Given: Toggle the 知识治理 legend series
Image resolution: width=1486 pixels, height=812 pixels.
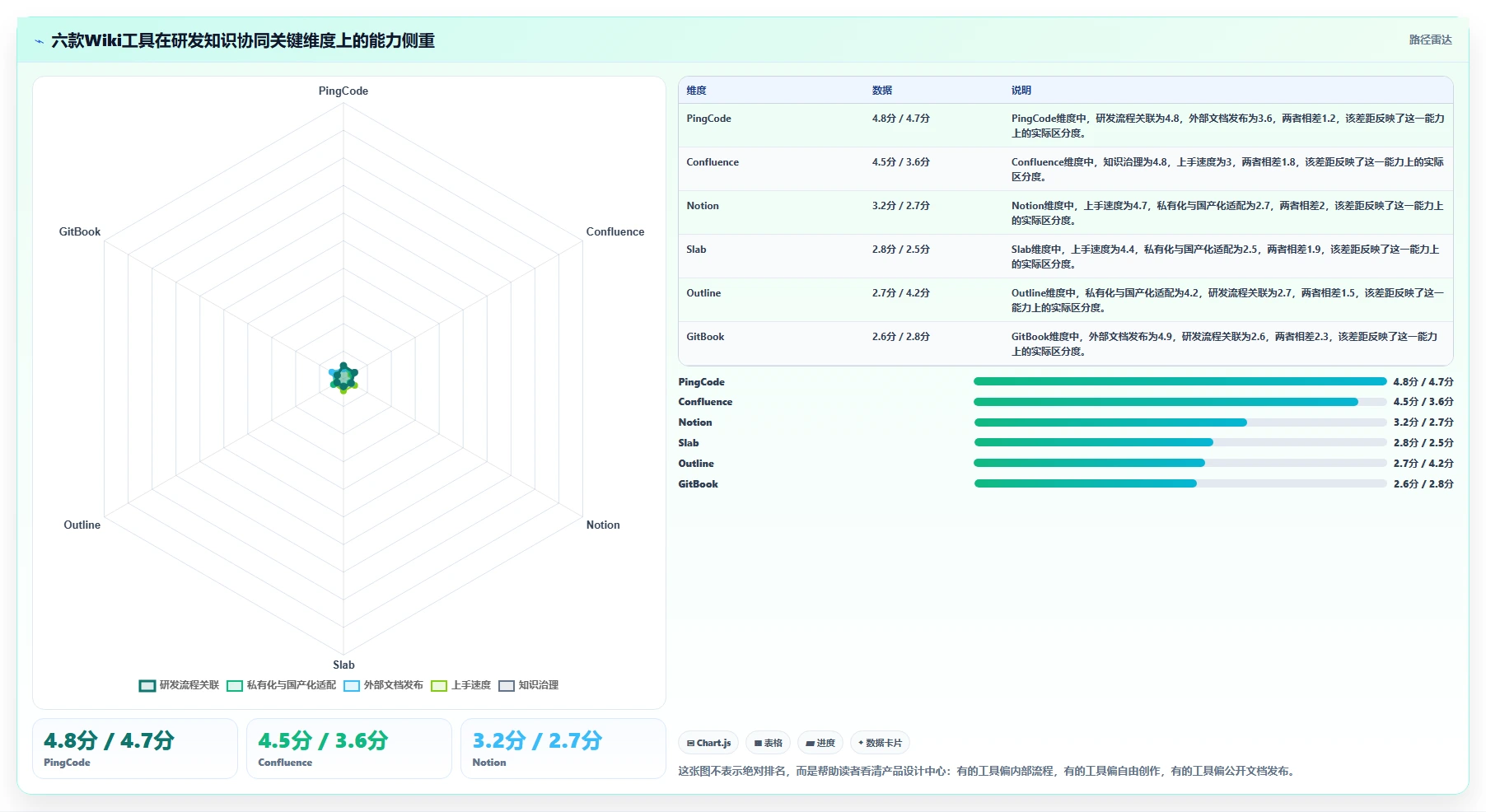Looking at the screenshot, I should click(x=529, y=685).
